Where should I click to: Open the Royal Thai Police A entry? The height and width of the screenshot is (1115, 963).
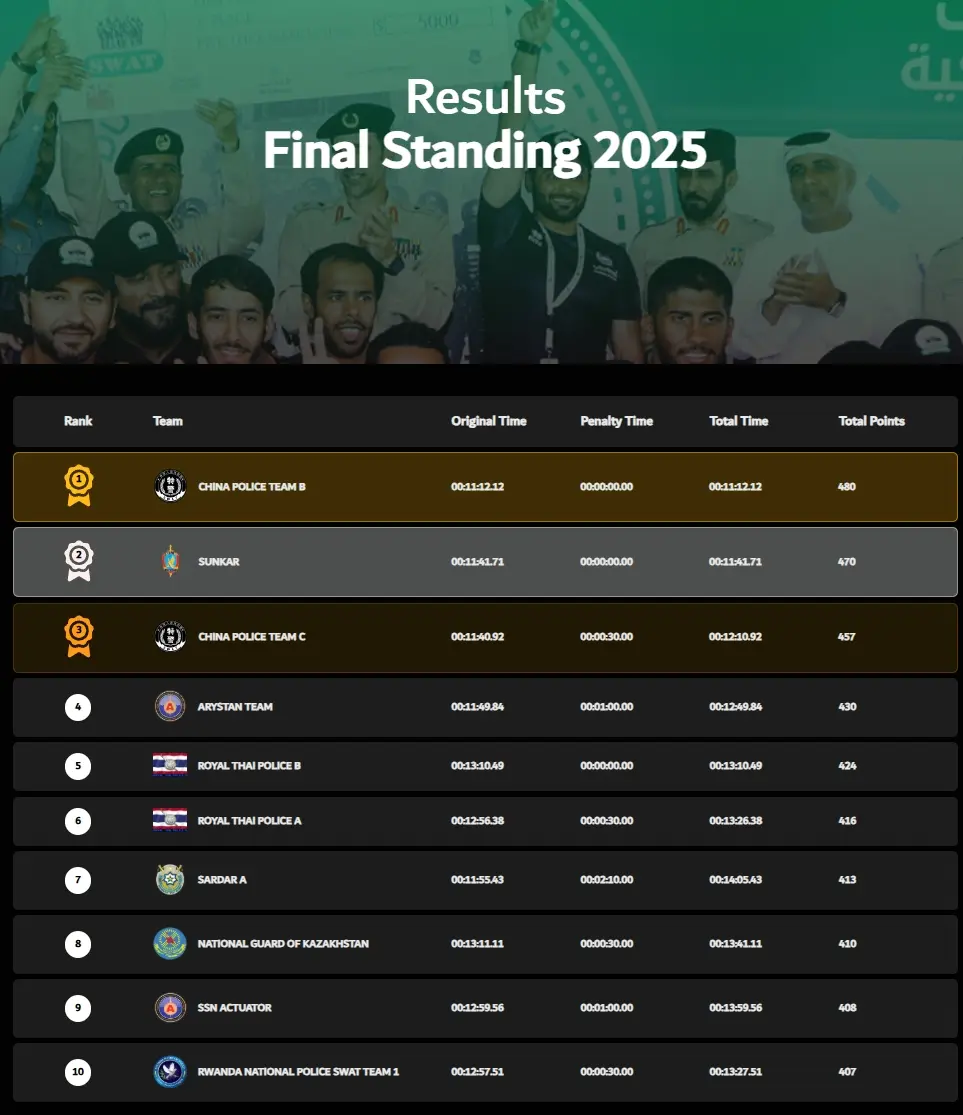coord(249,821)
